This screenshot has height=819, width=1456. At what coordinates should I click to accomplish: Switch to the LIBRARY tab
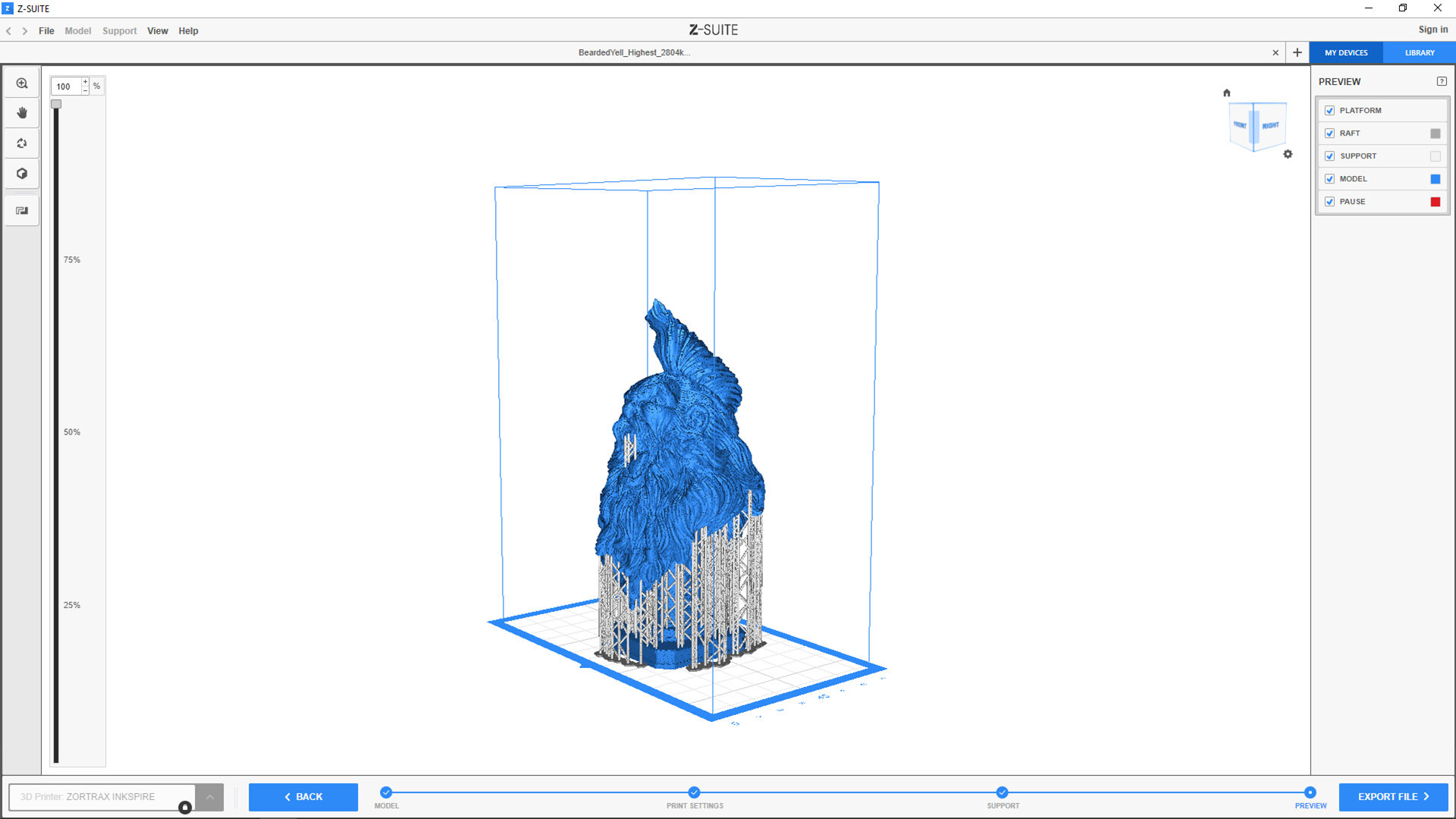point(1419,53)
